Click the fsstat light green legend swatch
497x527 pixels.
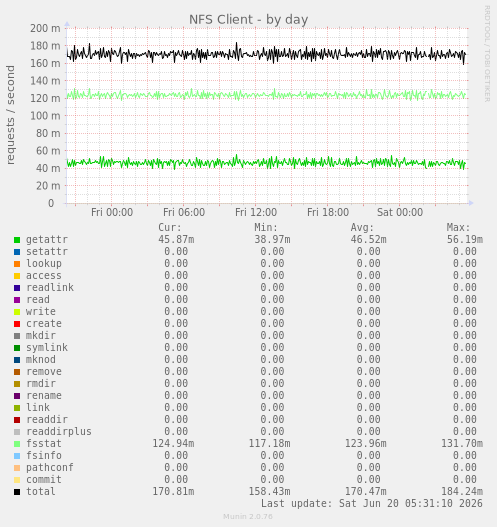point(17,444)
